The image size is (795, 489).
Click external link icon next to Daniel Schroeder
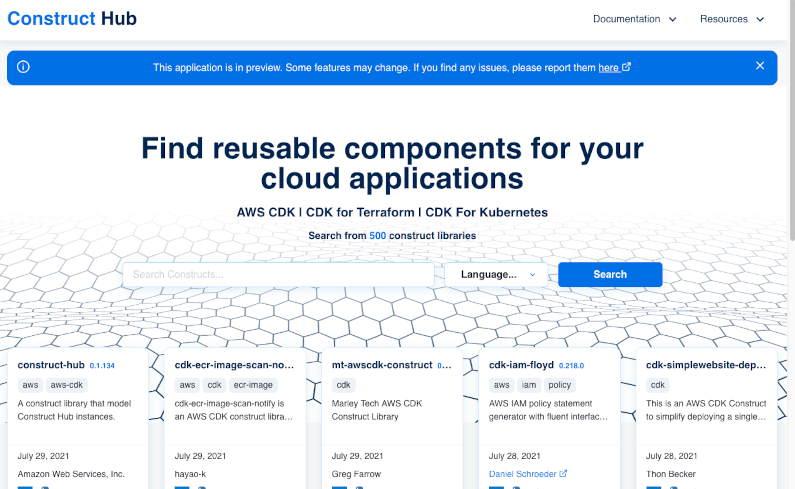(x=563, y=473)
